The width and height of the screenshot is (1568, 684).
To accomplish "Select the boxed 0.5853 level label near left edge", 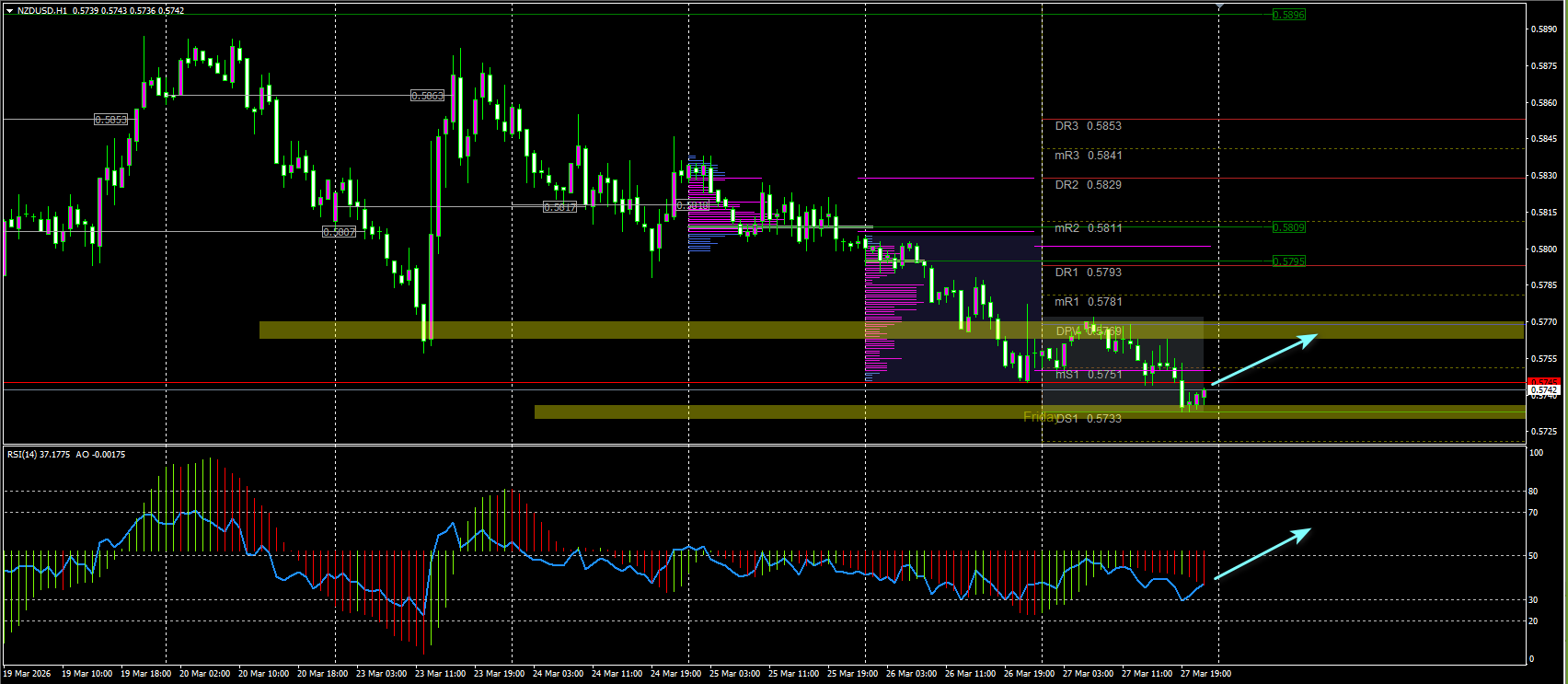I will click(x=111, y=120).
